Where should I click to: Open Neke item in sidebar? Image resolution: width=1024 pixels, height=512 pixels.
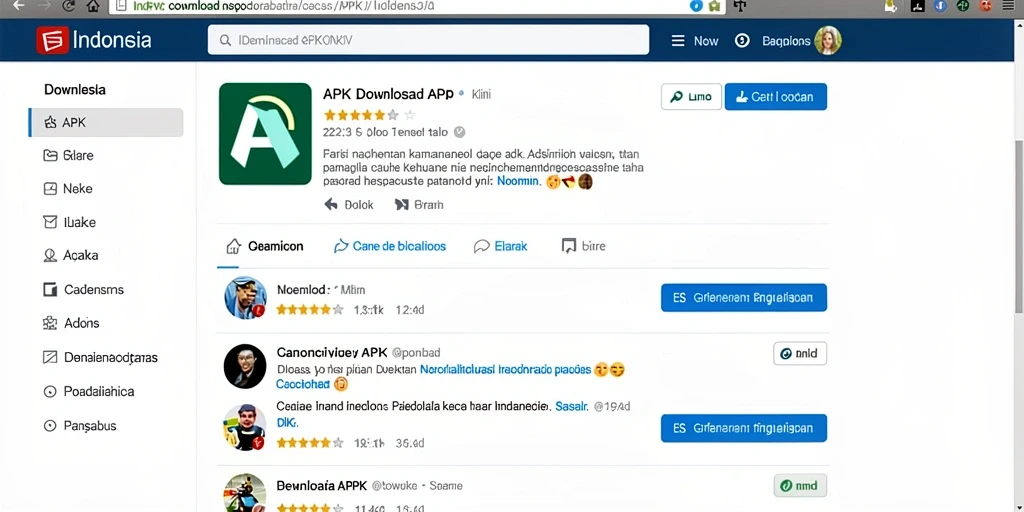pyautogui.click(x=68, y=189)
